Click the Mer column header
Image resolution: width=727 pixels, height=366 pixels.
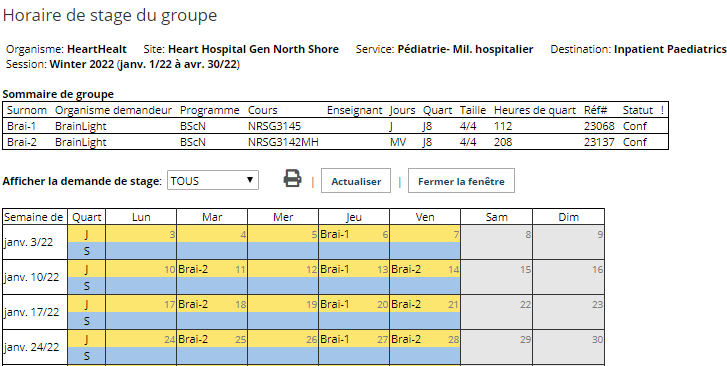pyautogui.click(x=283, y=217)
